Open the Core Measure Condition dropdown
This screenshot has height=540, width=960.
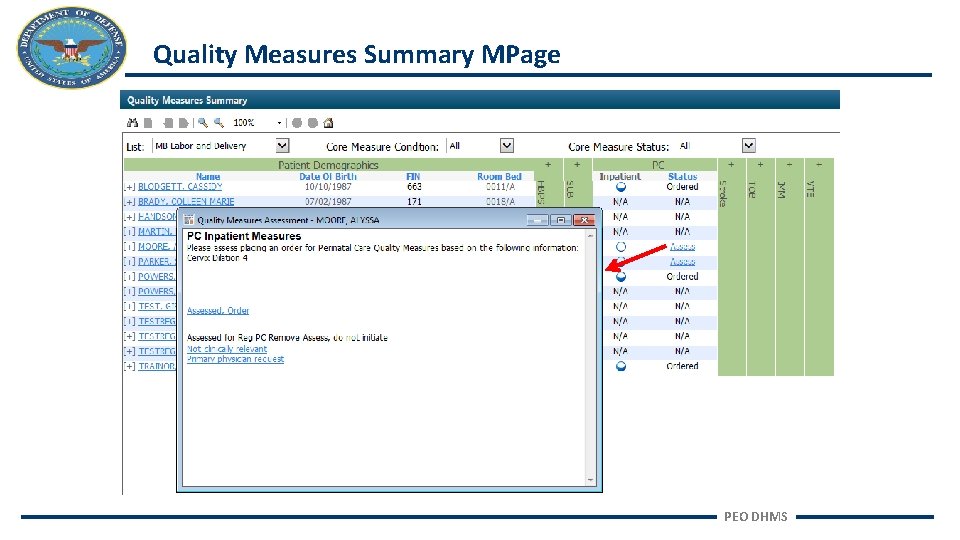(x=506, y=146)
